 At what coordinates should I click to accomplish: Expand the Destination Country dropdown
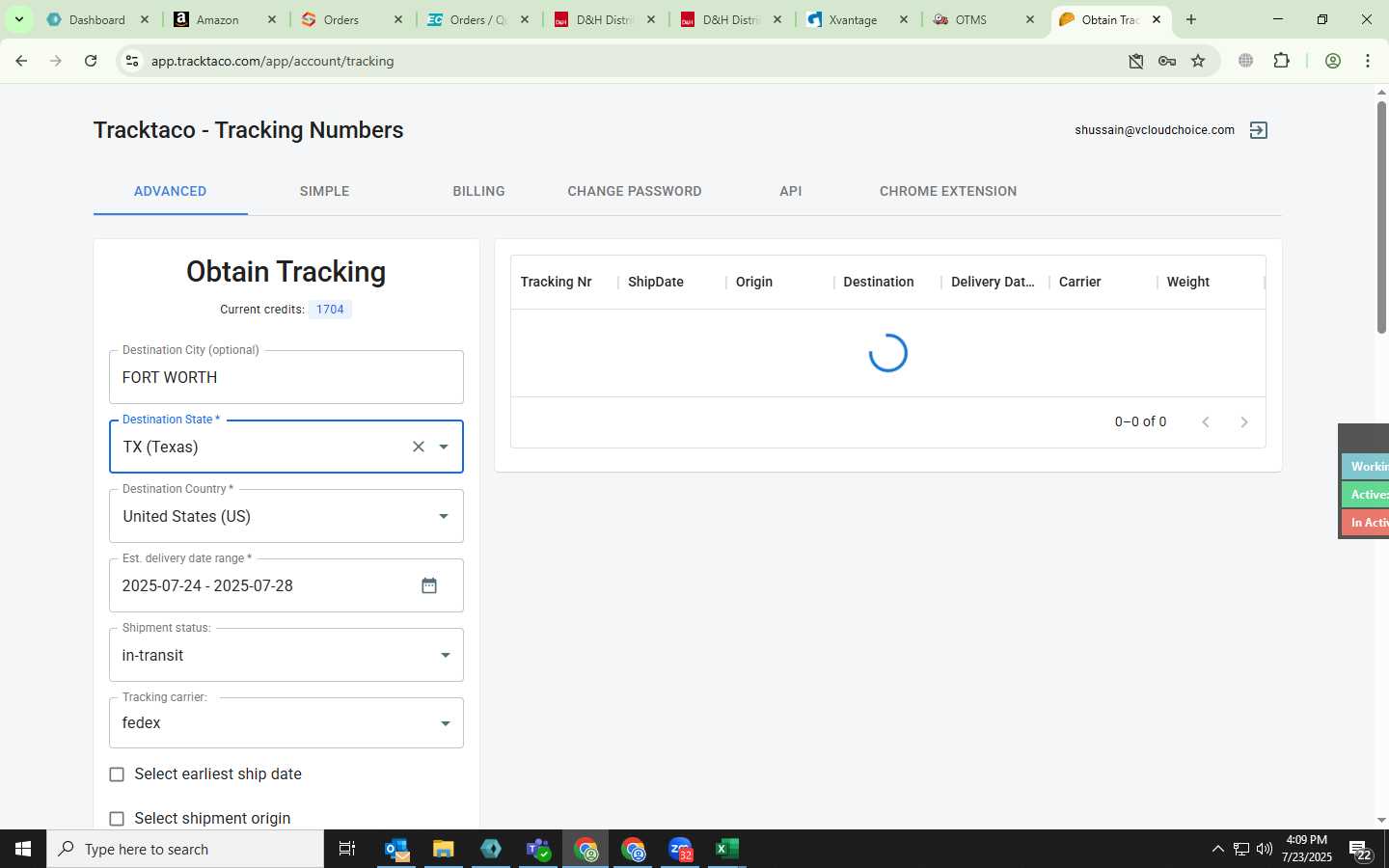click(x=444, y=516)
